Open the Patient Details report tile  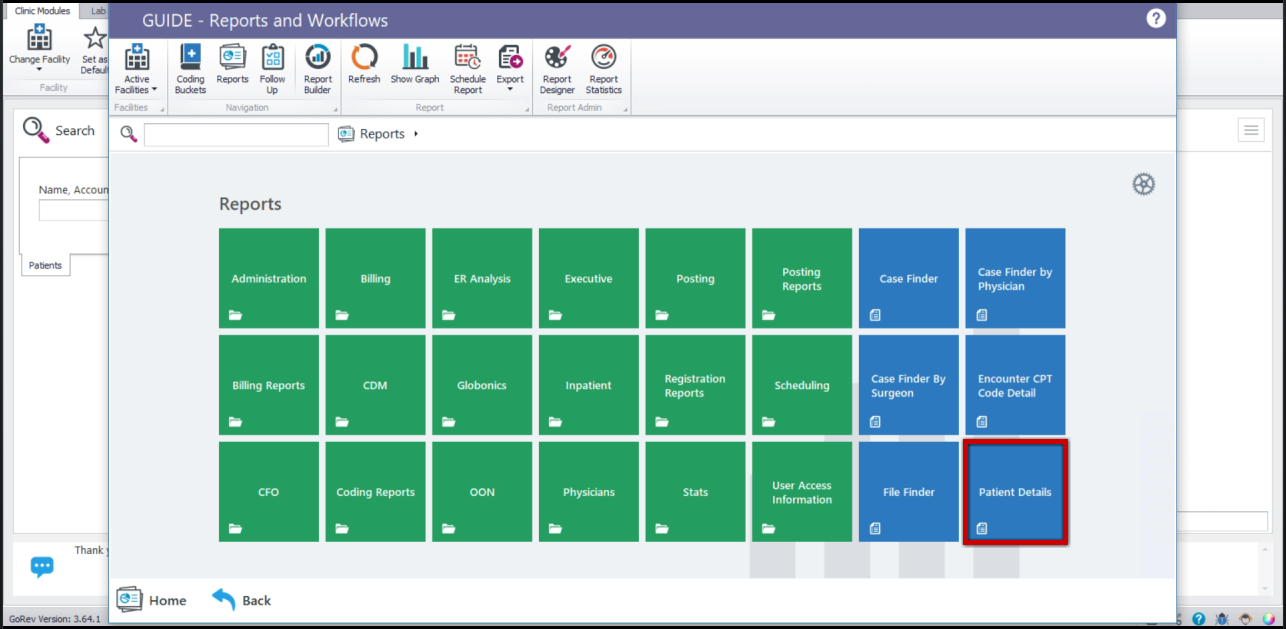[1015, 492]
